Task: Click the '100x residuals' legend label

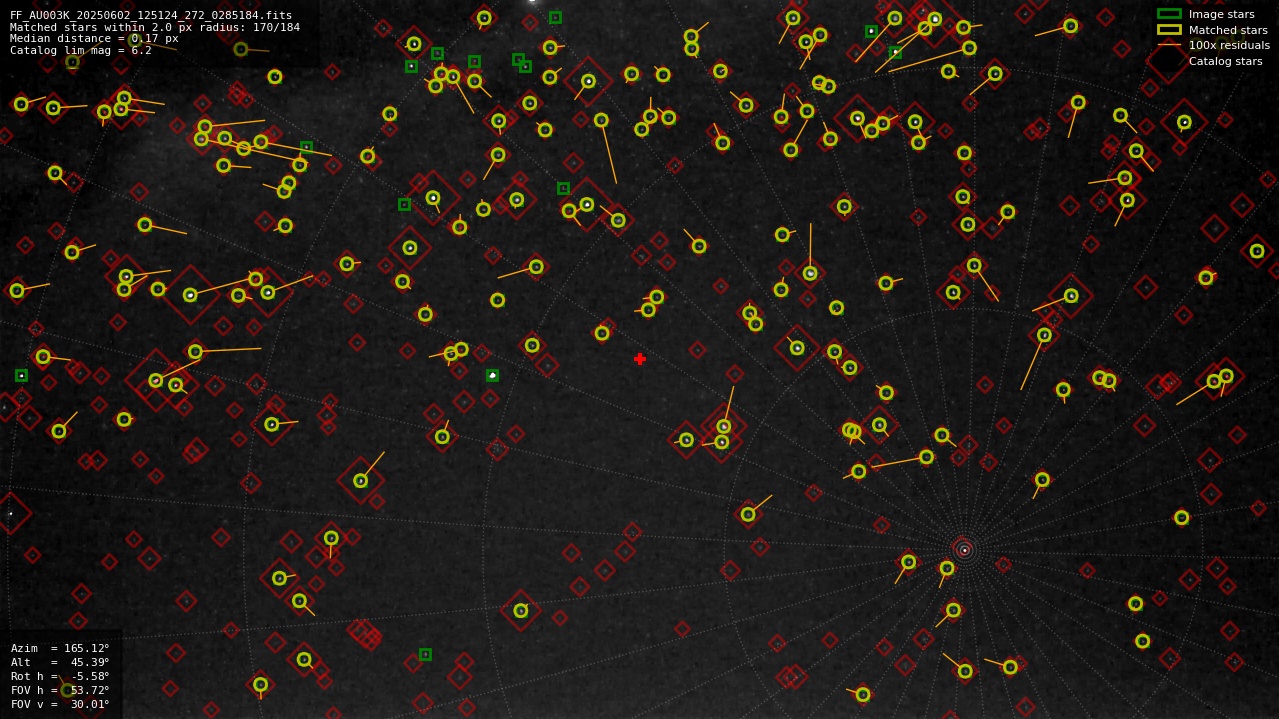Action: (1229, 45)
